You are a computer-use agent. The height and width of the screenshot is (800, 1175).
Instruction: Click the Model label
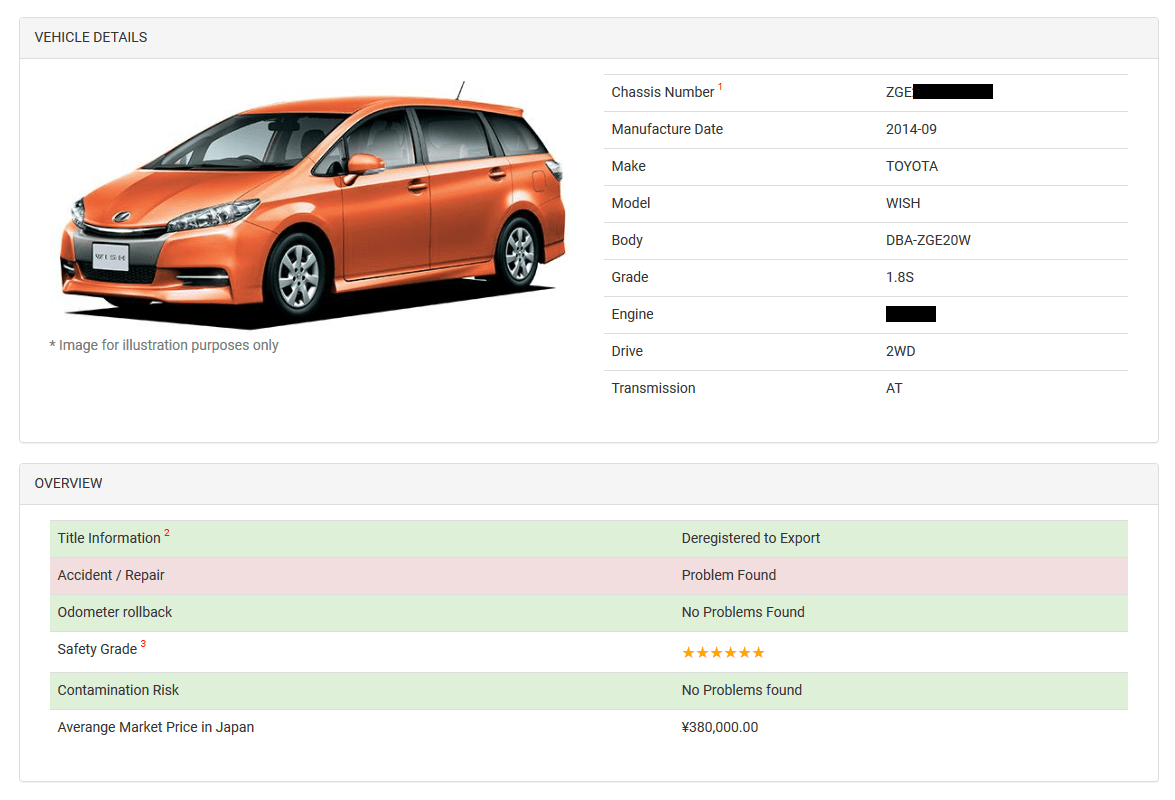pyautogui.click(x=631, y=203)
